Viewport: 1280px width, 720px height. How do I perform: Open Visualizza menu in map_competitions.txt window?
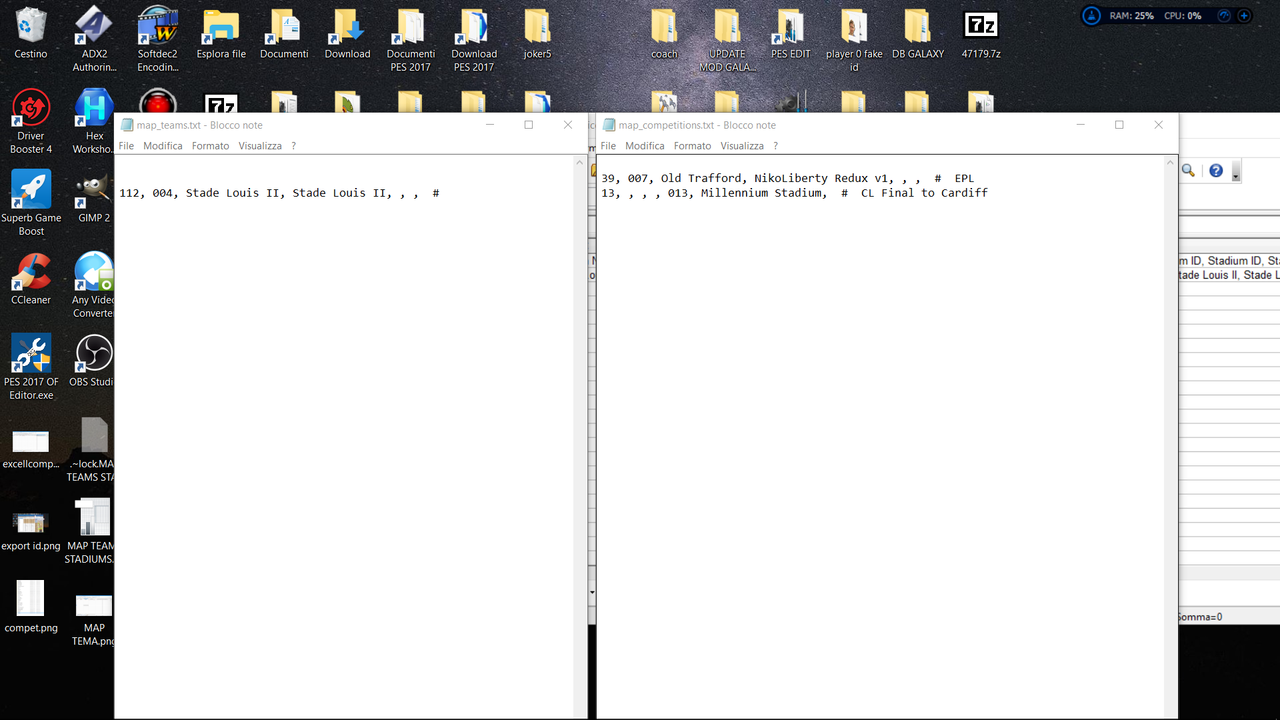click(742, 146)
